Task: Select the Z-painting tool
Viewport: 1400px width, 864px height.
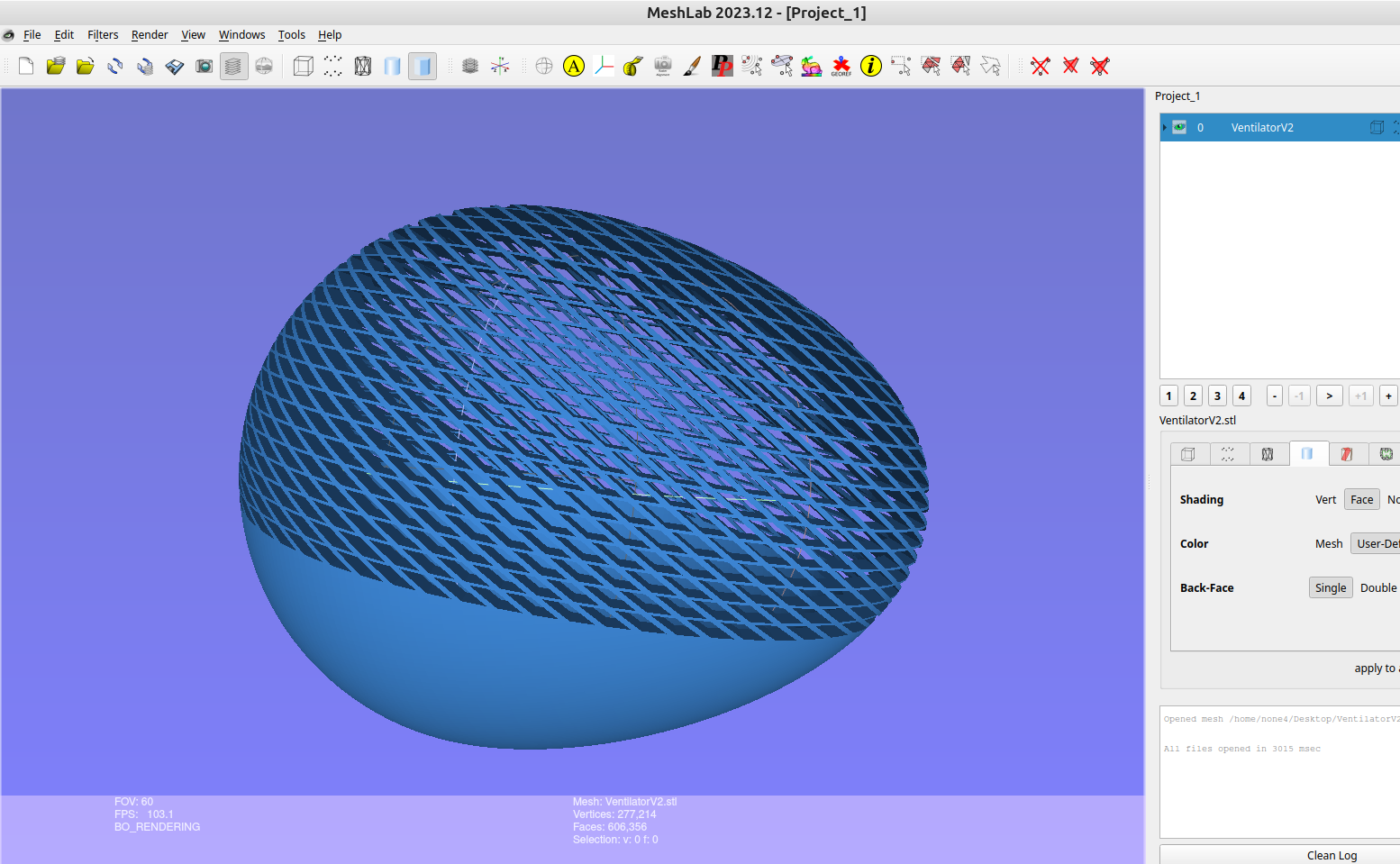Action: coord(692,65)
